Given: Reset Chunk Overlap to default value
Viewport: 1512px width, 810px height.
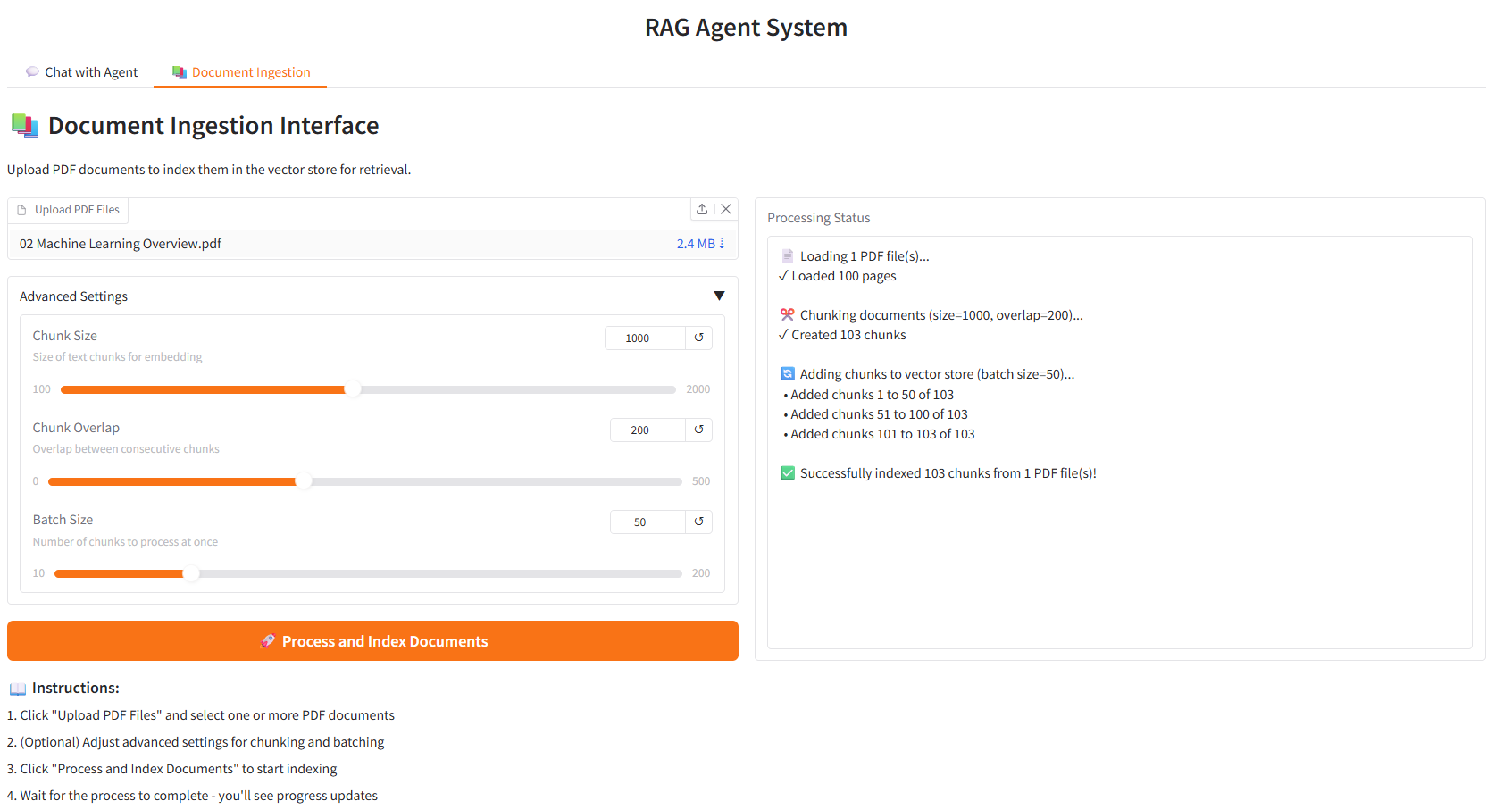Looking at the screenshot, I should pyautogui.click(x=698, y=430).
